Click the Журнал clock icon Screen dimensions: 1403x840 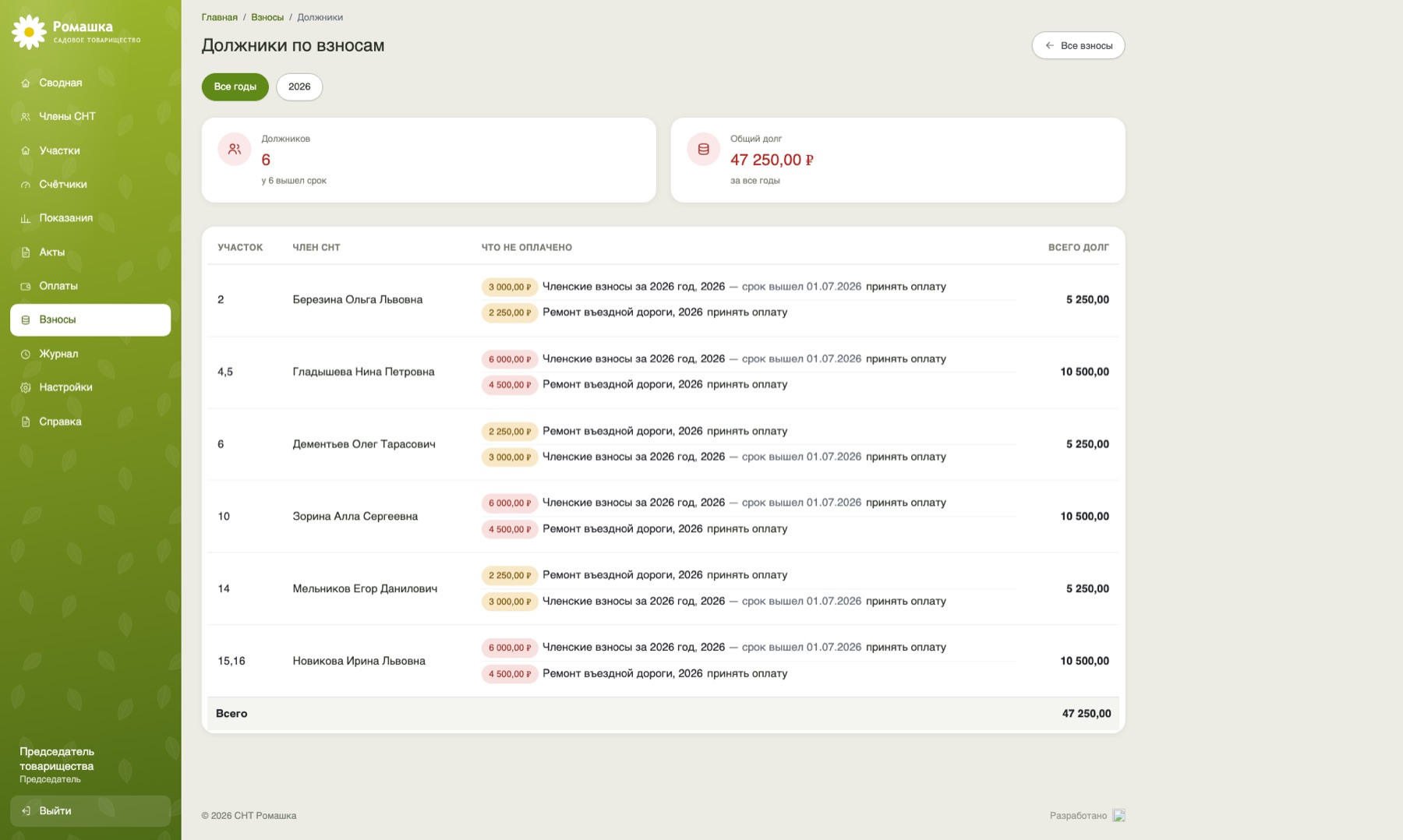click(x=26, y=354)
